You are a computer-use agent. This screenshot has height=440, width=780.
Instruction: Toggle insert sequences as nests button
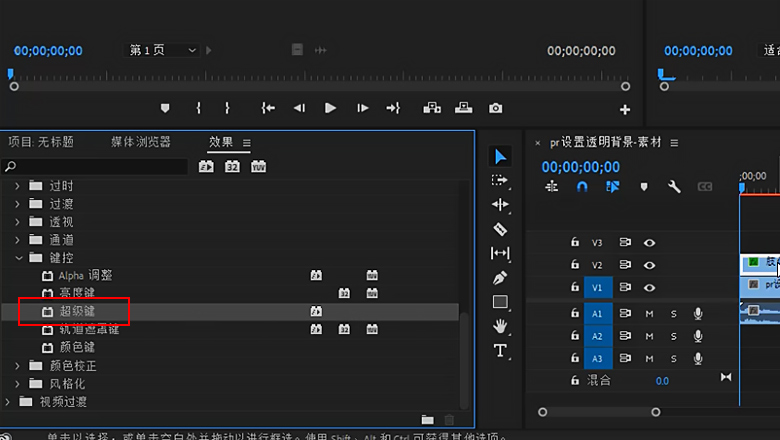[552, 187]
